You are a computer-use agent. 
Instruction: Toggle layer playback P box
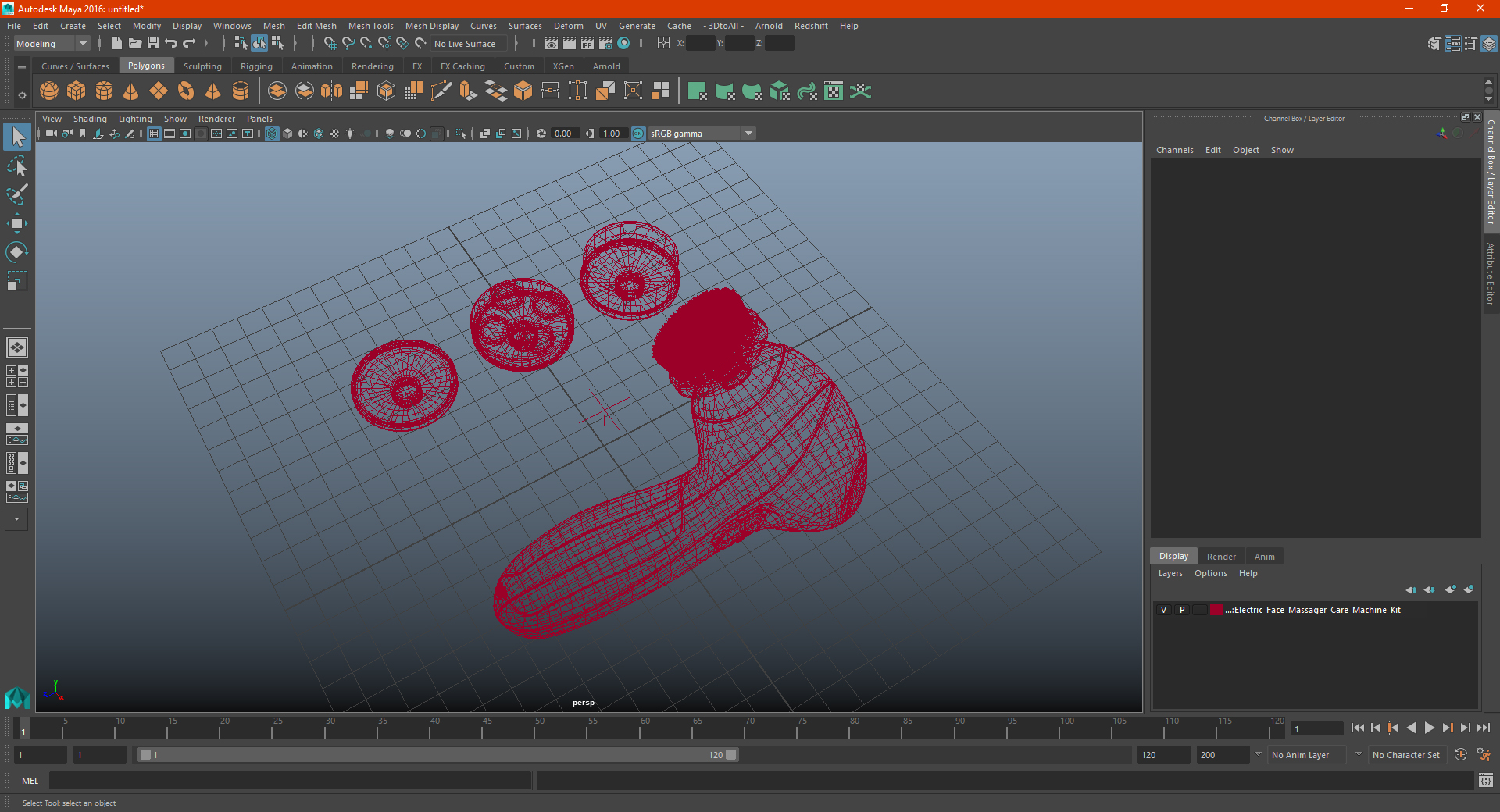coord(1181,610)
